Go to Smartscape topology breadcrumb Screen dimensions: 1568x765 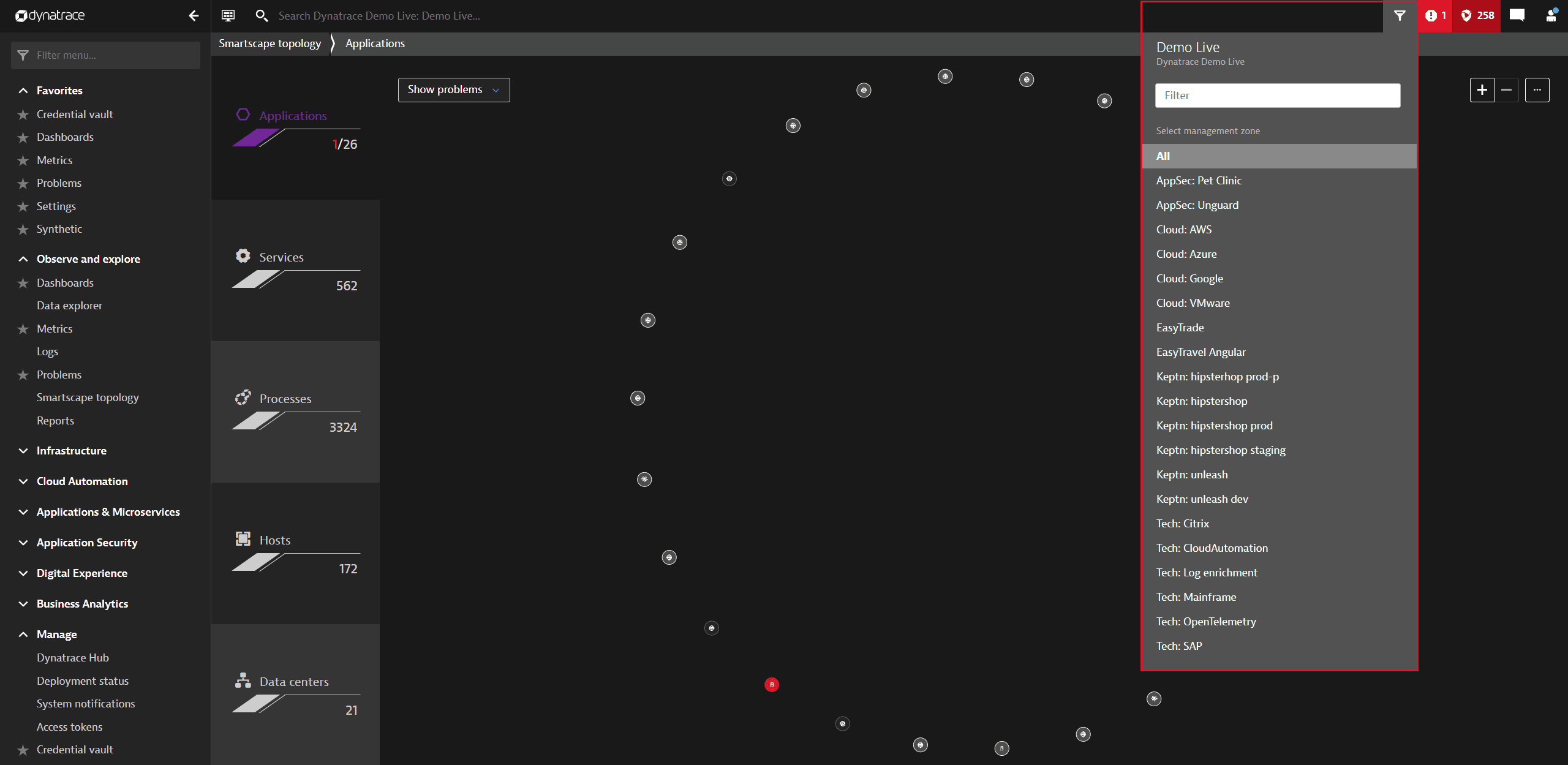[x=269, y=43]
